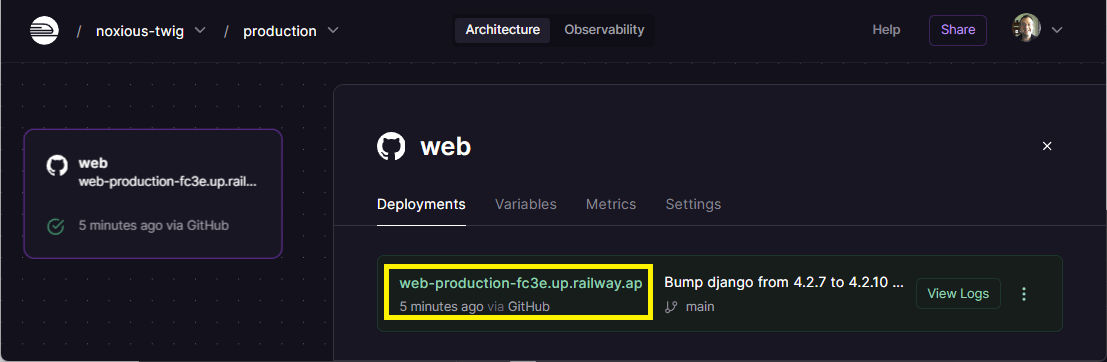Open the Variables tab
Image resolution: width=1107 pixels, height=362 pixels.
pyautogui.click(x=525, y=205)
